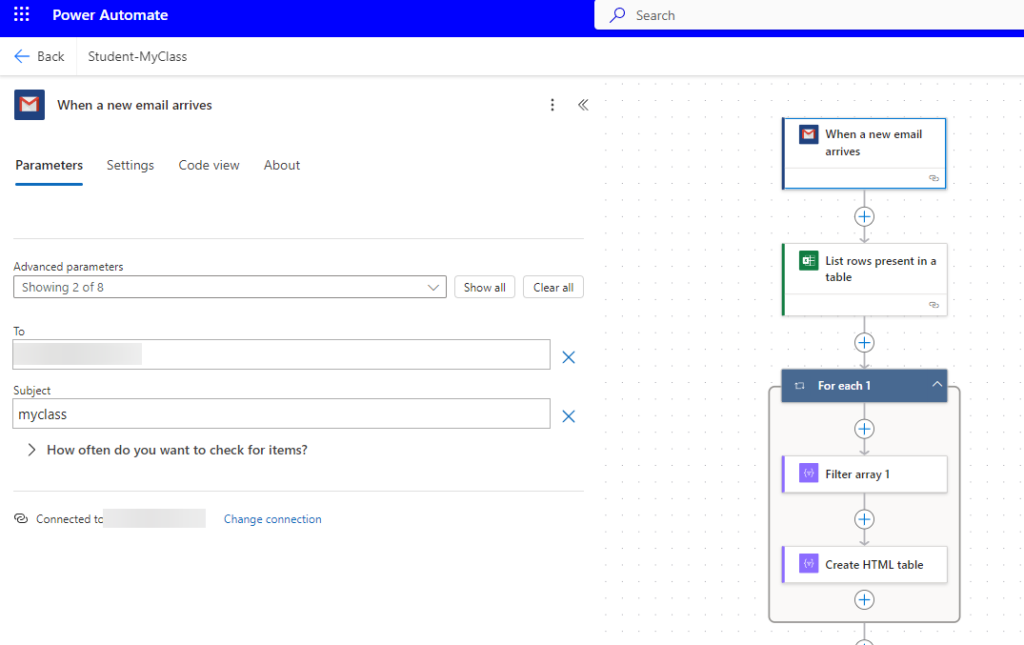This screenshot has height=645, width=1024.
Task: Add a step below List rows card
Action: [864, 343]
